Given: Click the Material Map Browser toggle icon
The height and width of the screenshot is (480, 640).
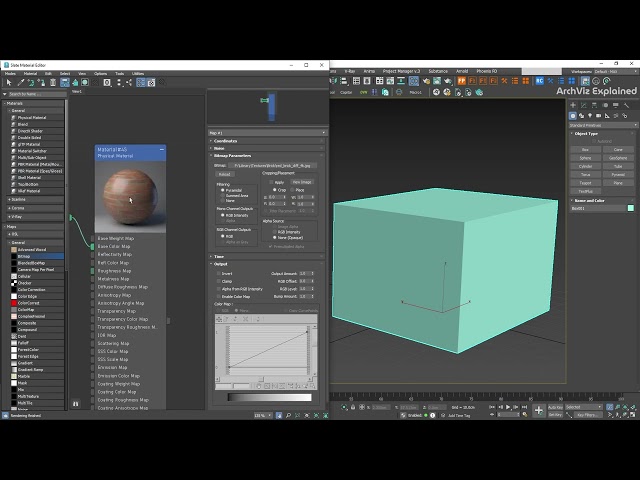Looking at the screenshot, I should click(x=141, y=83).
